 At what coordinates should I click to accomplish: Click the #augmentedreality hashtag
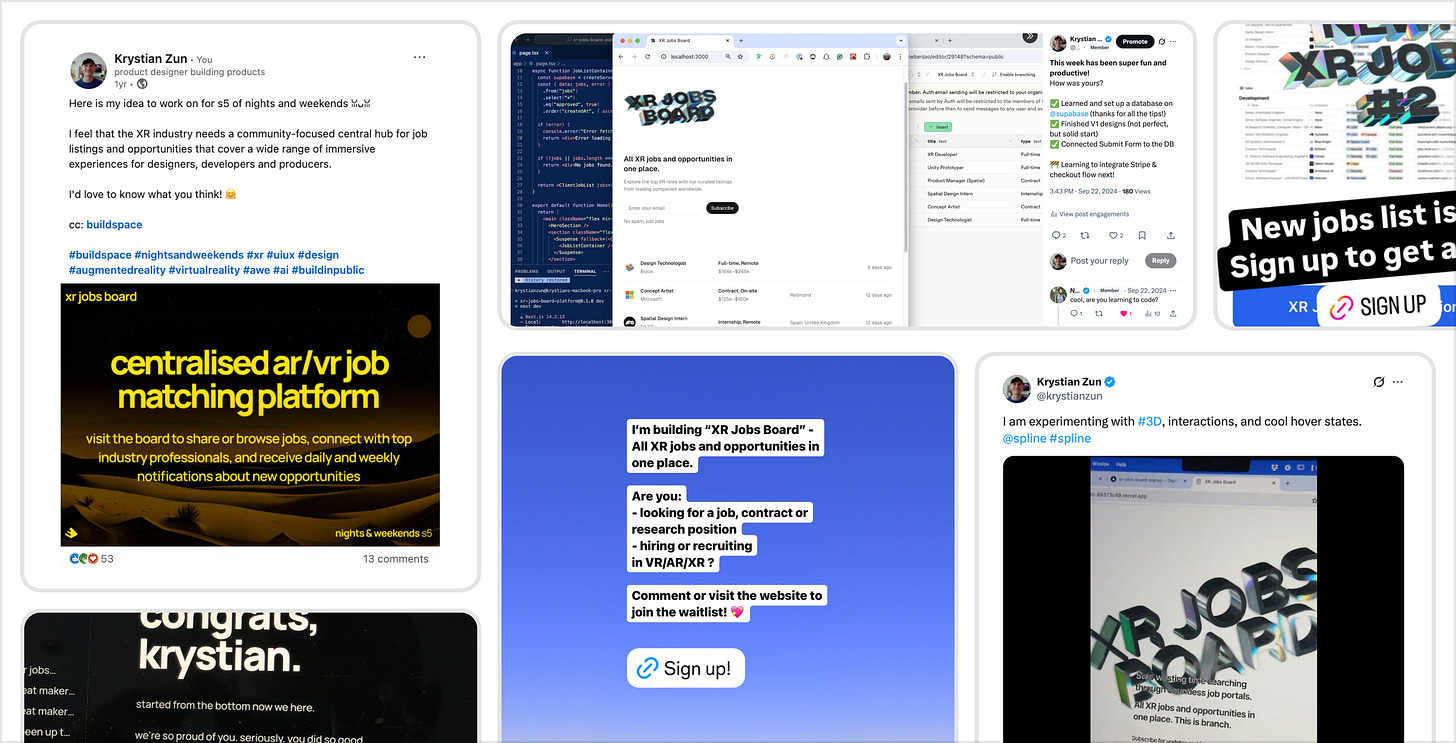(116, 270)
